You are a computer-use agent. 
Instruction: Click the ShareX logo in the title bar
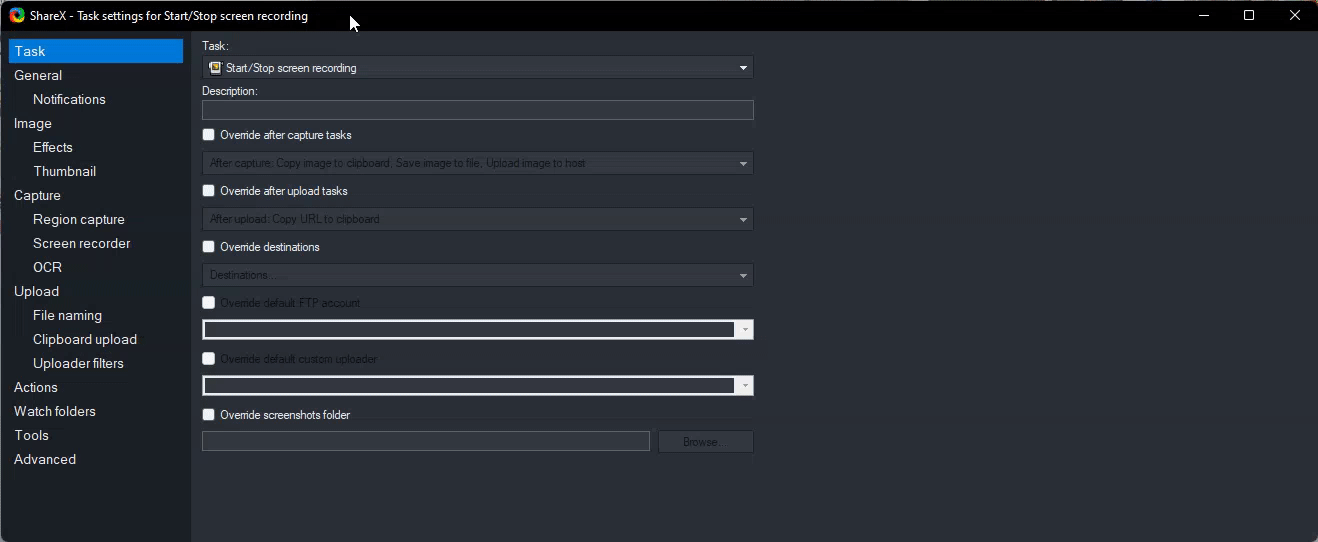tap(17, 15)
